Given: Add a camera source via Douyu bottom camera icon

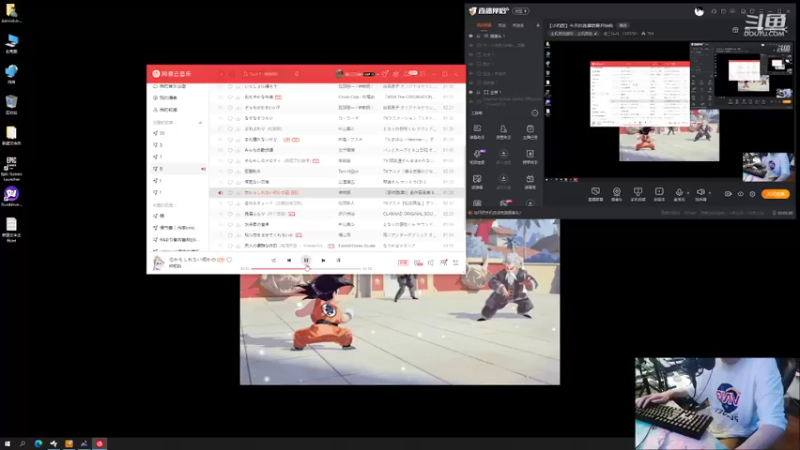Looking at the screenshot, I should [616, 193].
